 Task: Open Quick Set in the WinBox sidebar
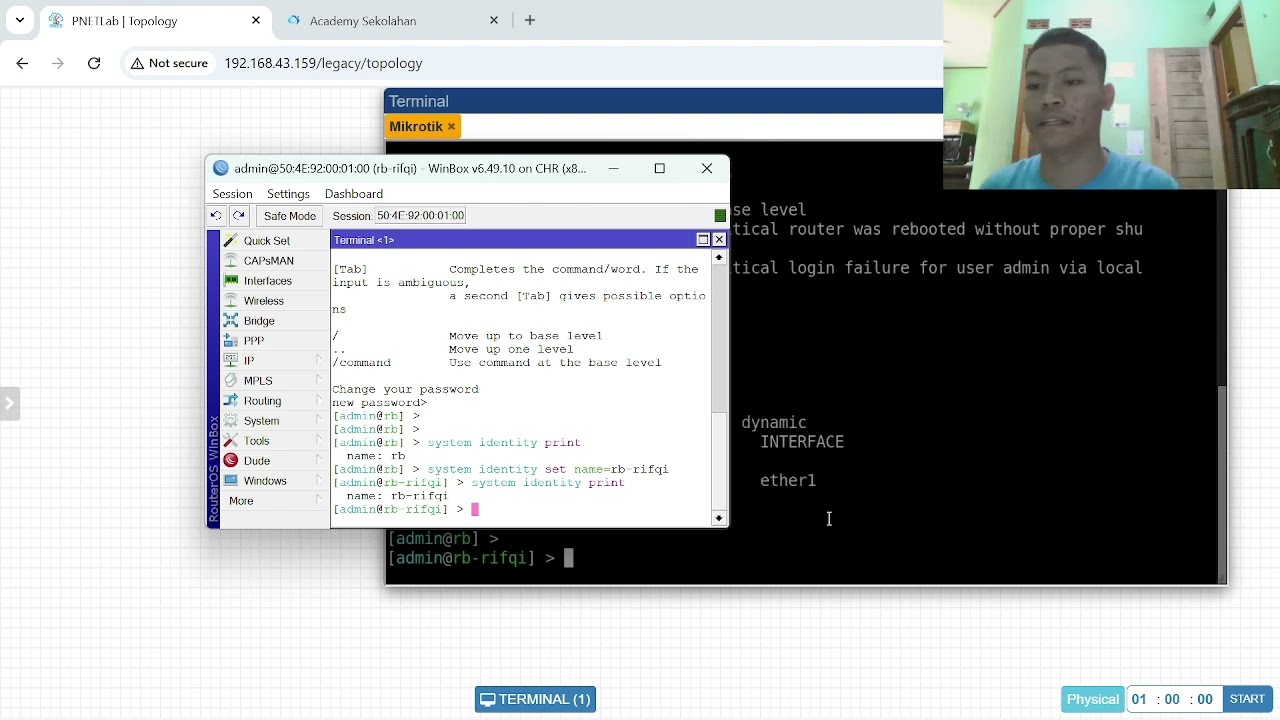[266, 241]
